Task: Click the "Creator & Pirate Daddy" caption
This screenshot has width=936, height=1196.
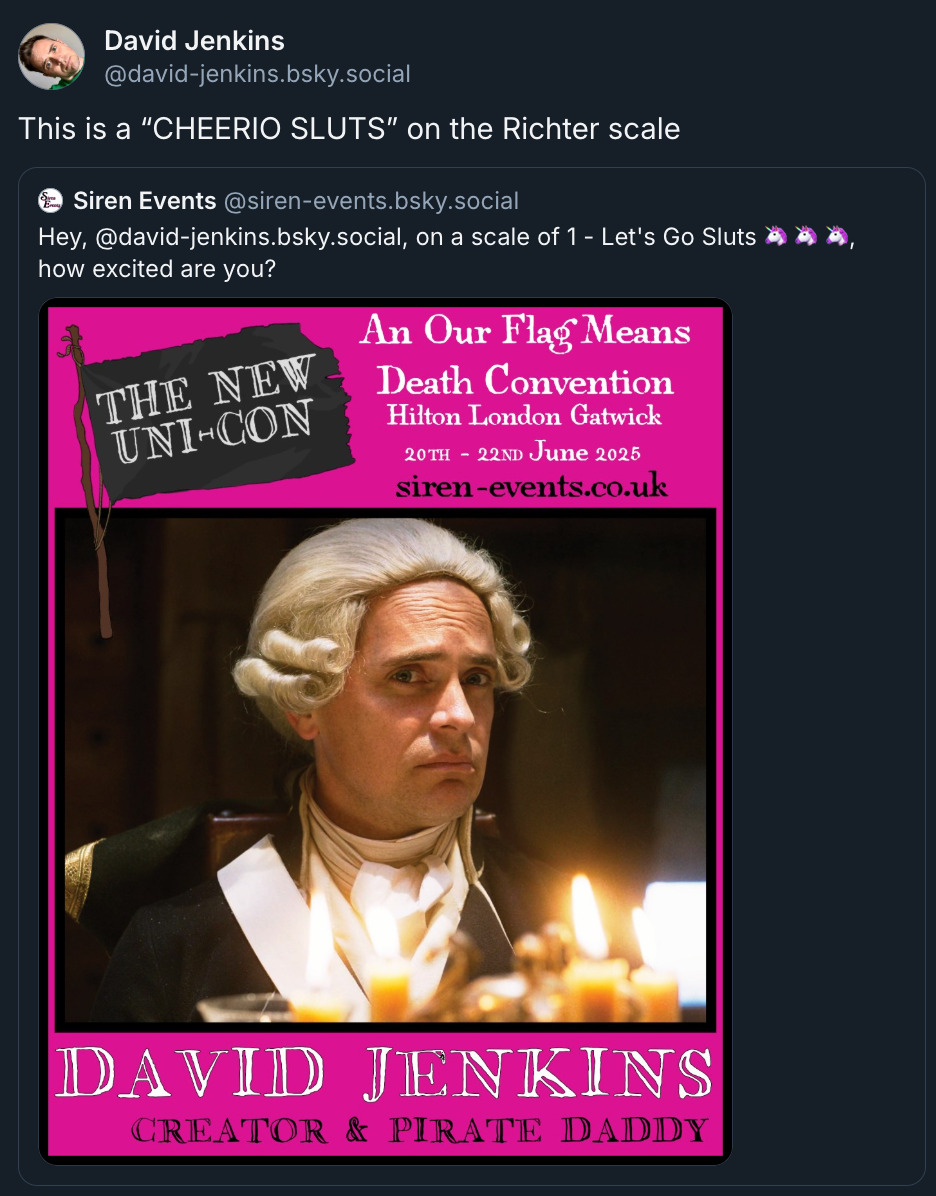Action: coord(419,1131)
